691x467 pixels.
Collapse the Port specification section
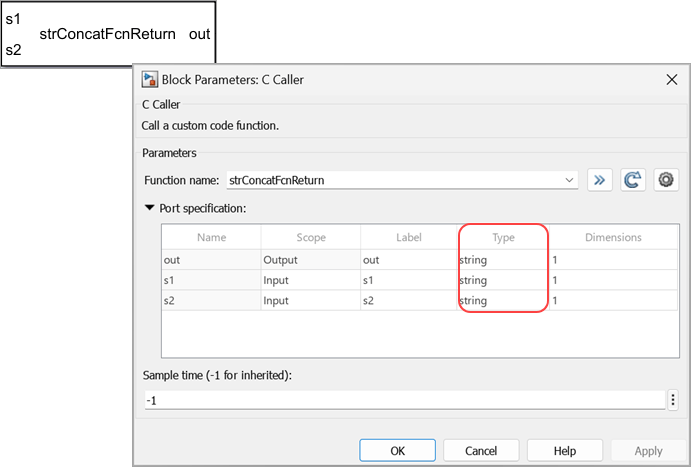pos(150,208)
